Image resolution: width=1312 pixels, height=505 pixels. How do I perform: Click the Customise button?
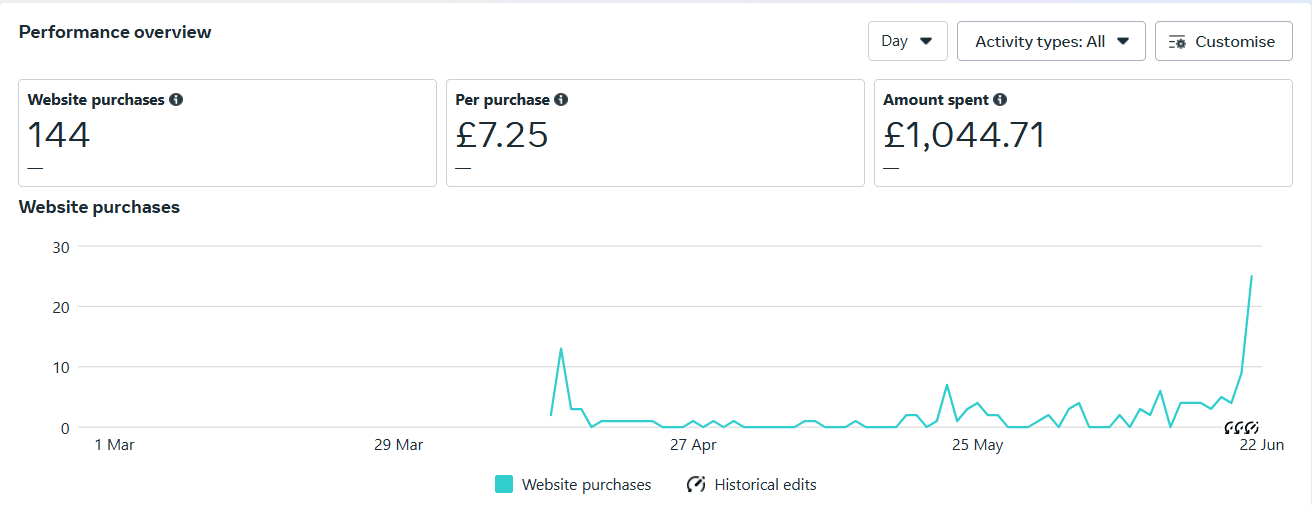pyautogui.click(x=1223, y=41)
